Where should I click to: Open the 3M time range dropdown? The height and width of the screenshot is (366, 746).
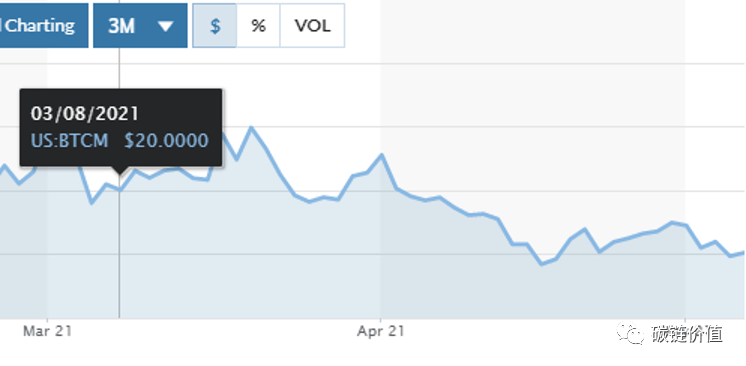tap(140, 26)
